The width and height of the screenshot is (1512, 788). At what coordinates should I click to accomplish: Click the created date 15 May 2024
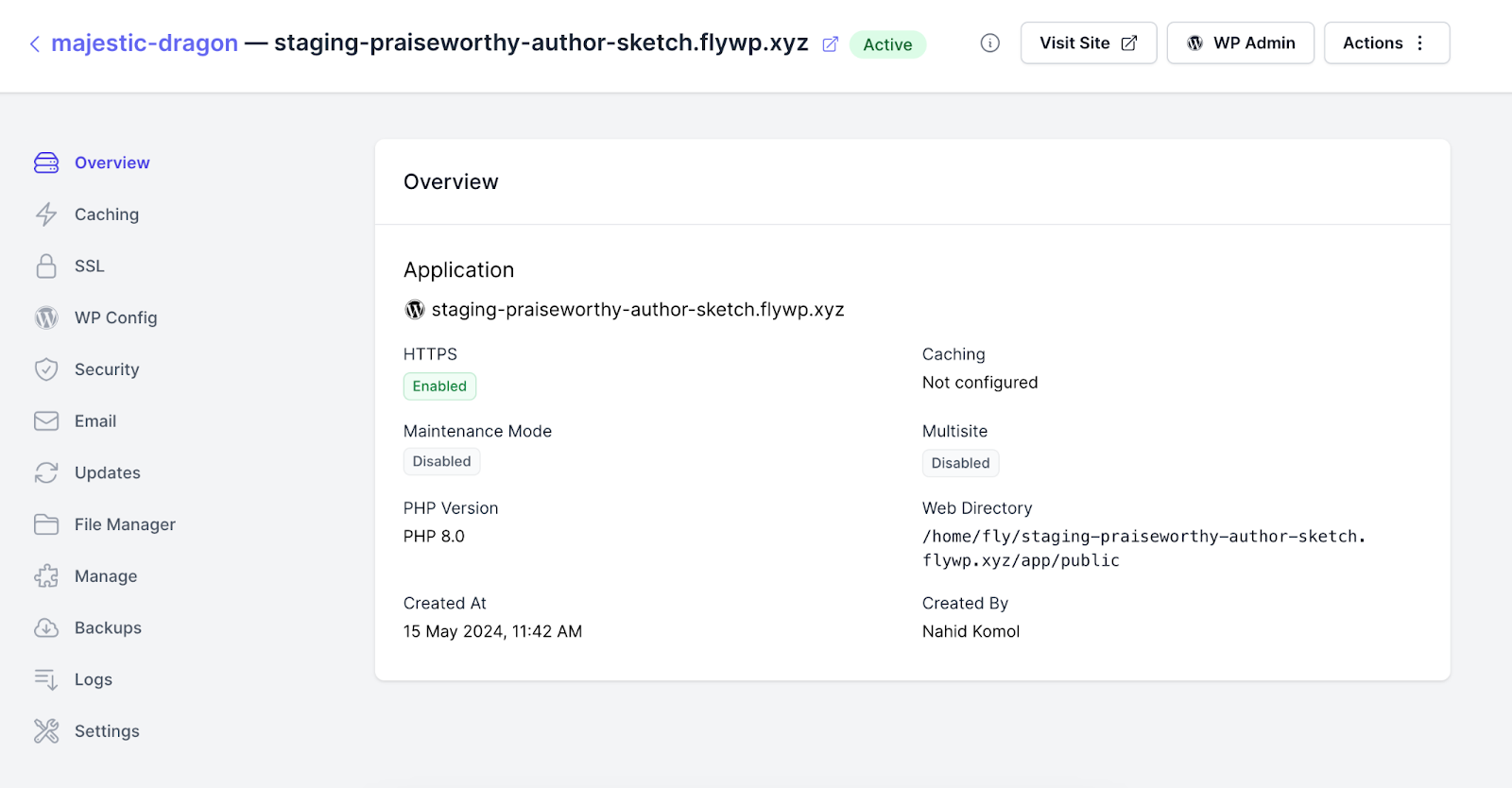tap(492, 631)
